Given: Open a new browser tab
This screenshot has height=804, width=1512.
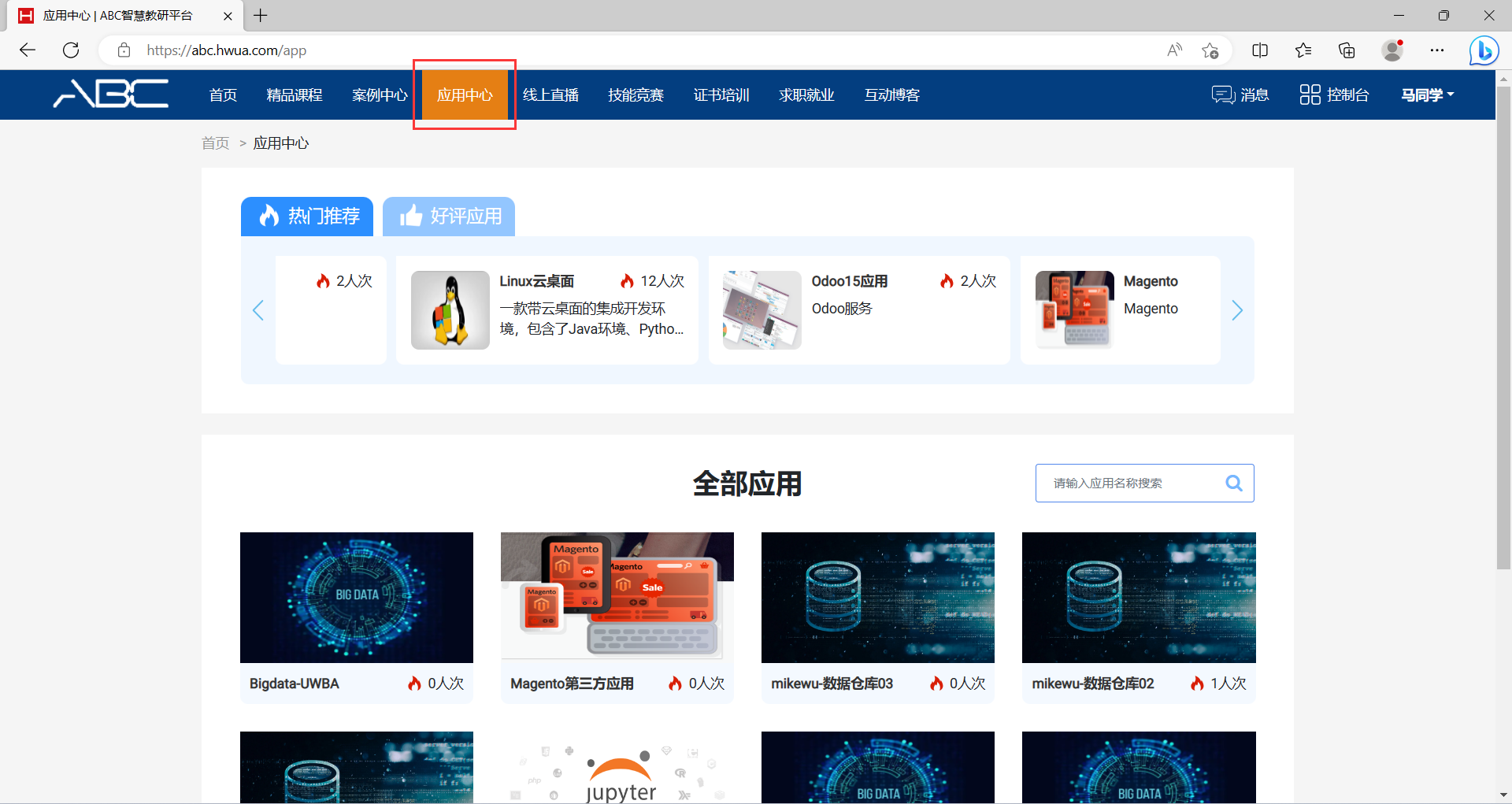Looking at the screenshot, I should 261,15.
